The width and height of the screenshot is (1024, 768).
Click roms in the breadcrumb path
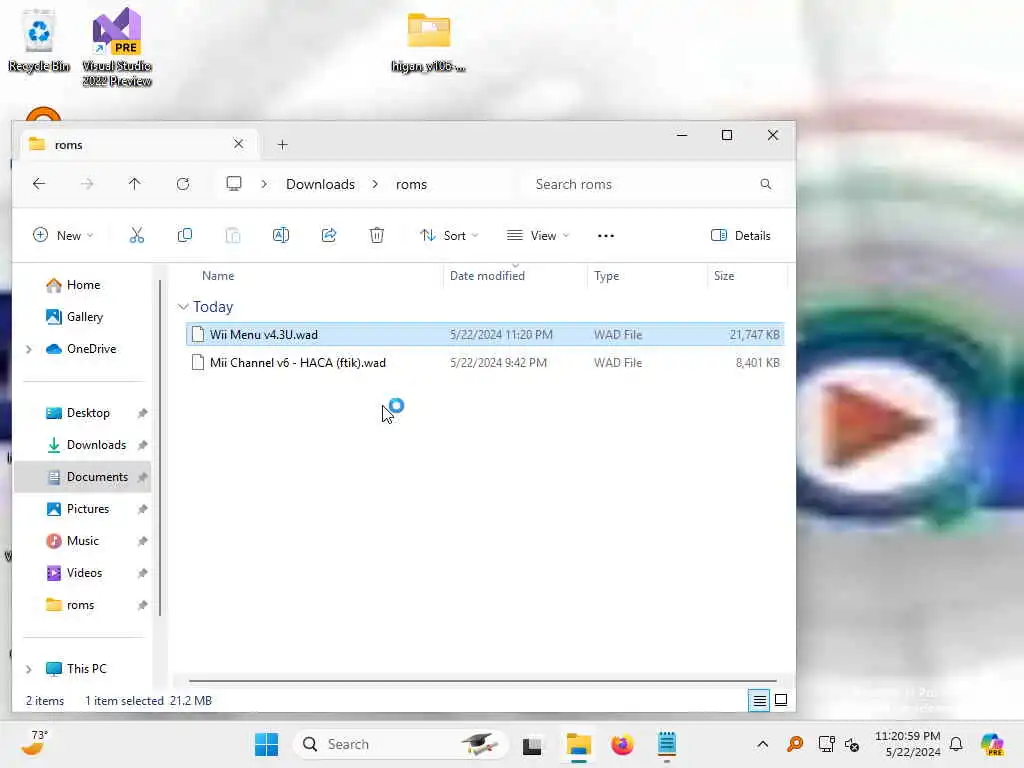coord(411,184)
